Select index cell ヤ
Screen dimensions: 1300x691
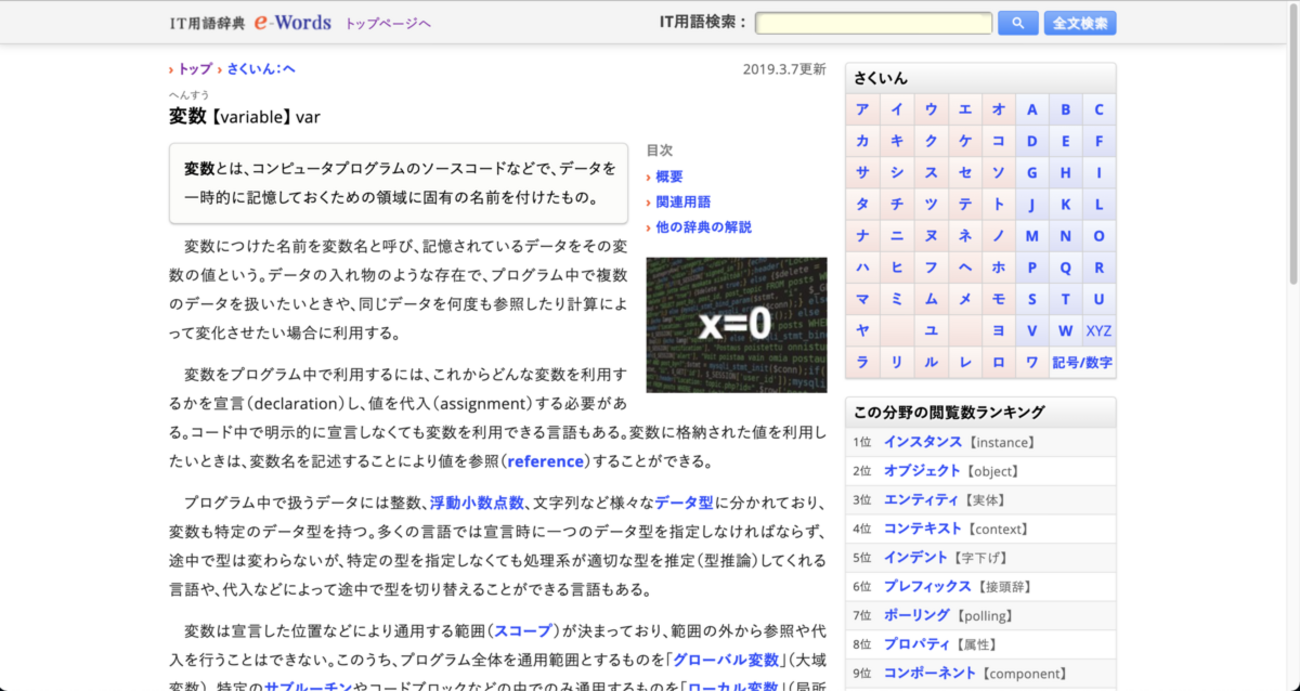point(862,330)
